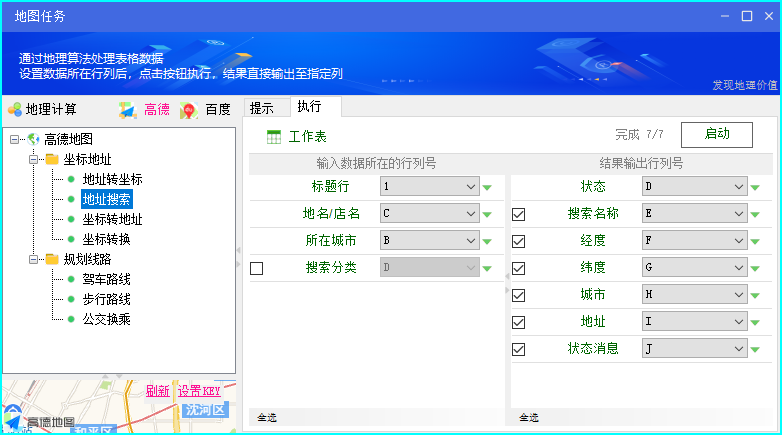Open the 所在城市 column dropdown
Viewport: 782px width, 435px height.
tap(429, 240)
